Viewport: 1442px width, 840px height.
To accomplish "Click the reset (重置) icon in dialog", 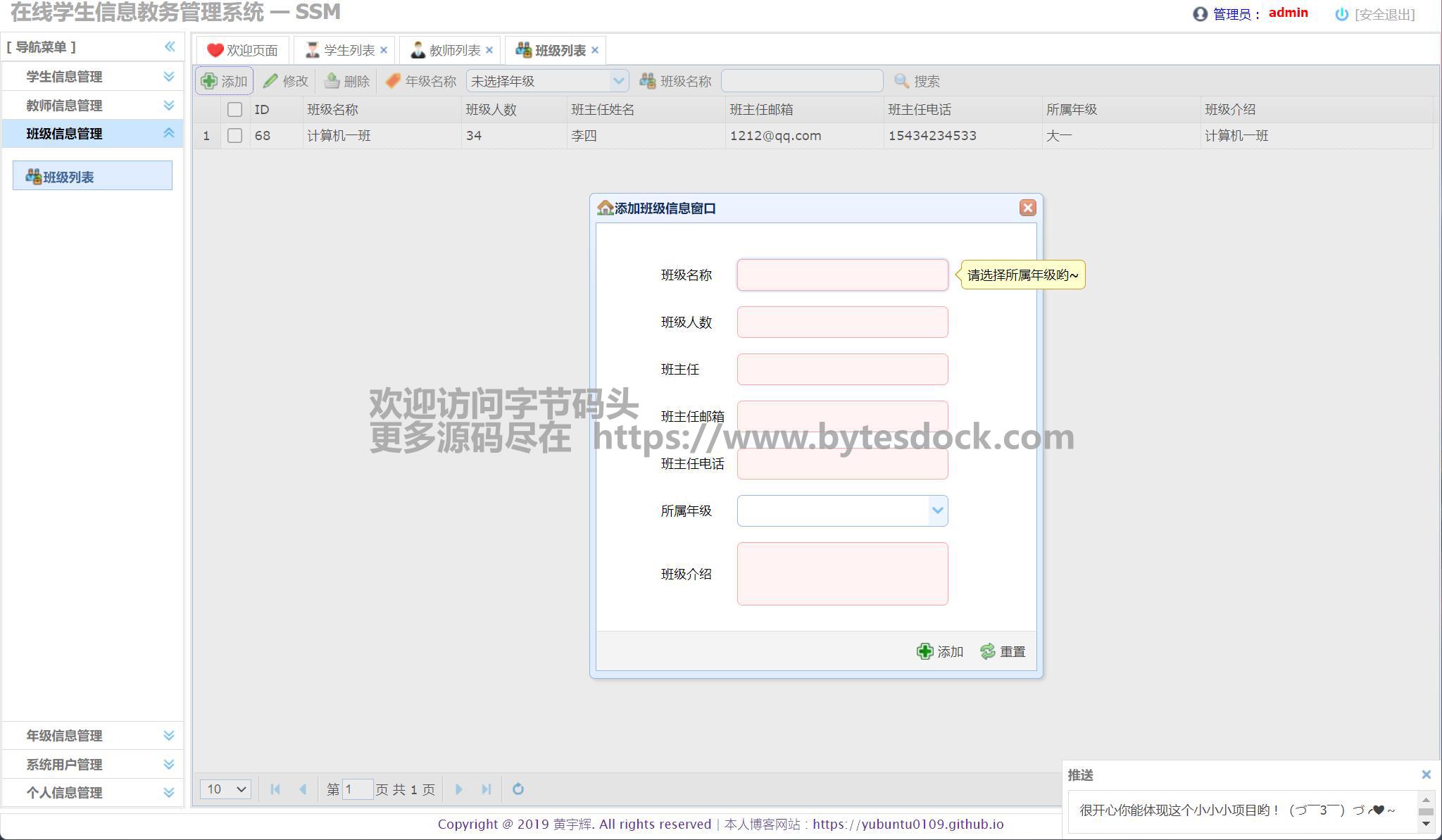I will [988, 651].
